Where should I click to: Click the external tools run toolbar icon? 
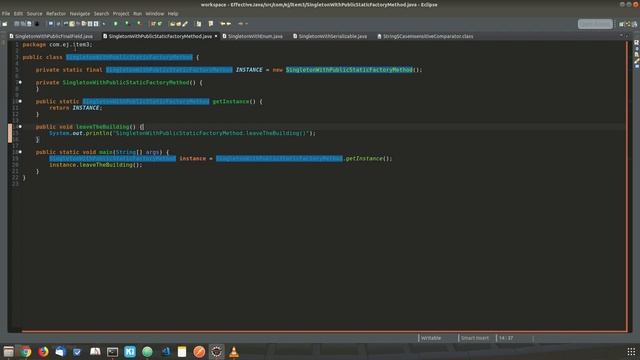tap(140, 24)
